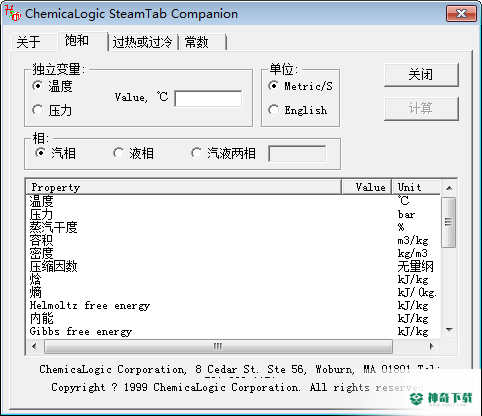Select the 液相 phase option
This screenshot has width=482, height=416.
click(133, 153)
